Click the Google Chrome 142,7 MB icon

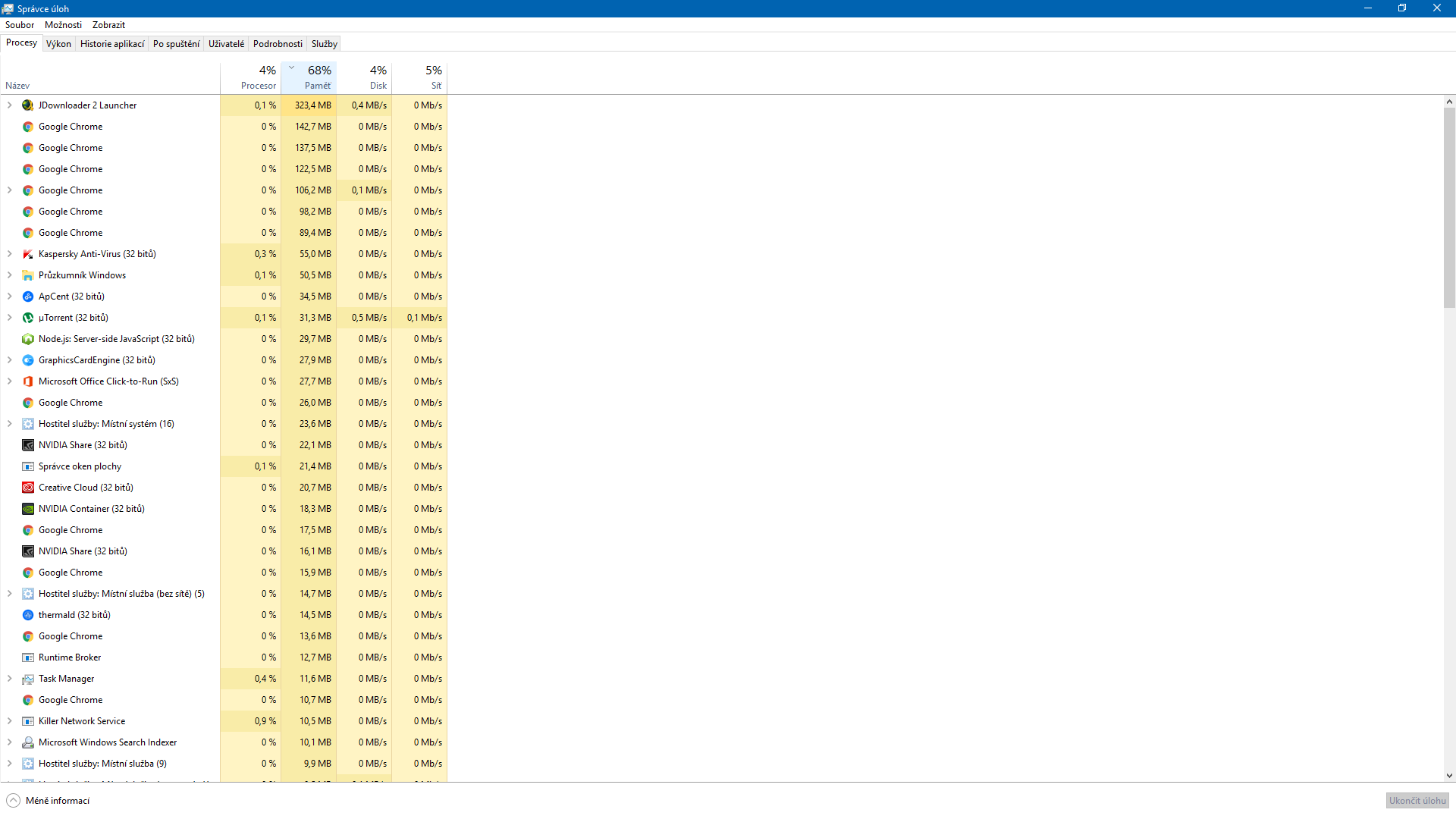pyautogui.click(x=28, y=127)
